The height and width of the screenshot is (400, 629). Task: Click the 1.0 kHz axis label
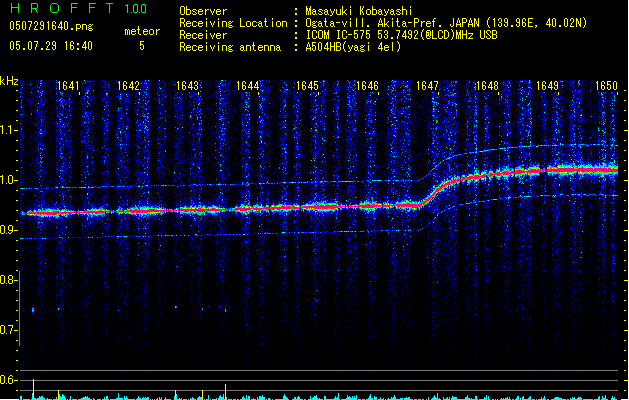tap(9, 181)
